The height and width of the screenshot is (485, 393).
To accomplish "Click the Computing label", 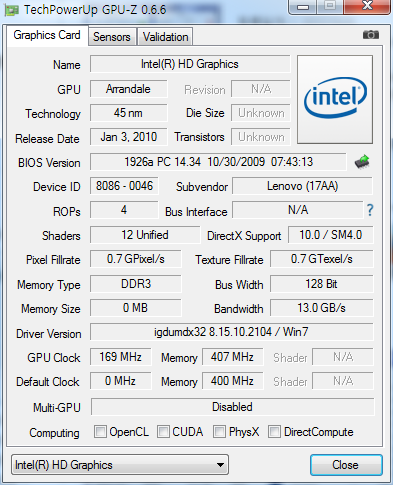I will click(54, 433).
